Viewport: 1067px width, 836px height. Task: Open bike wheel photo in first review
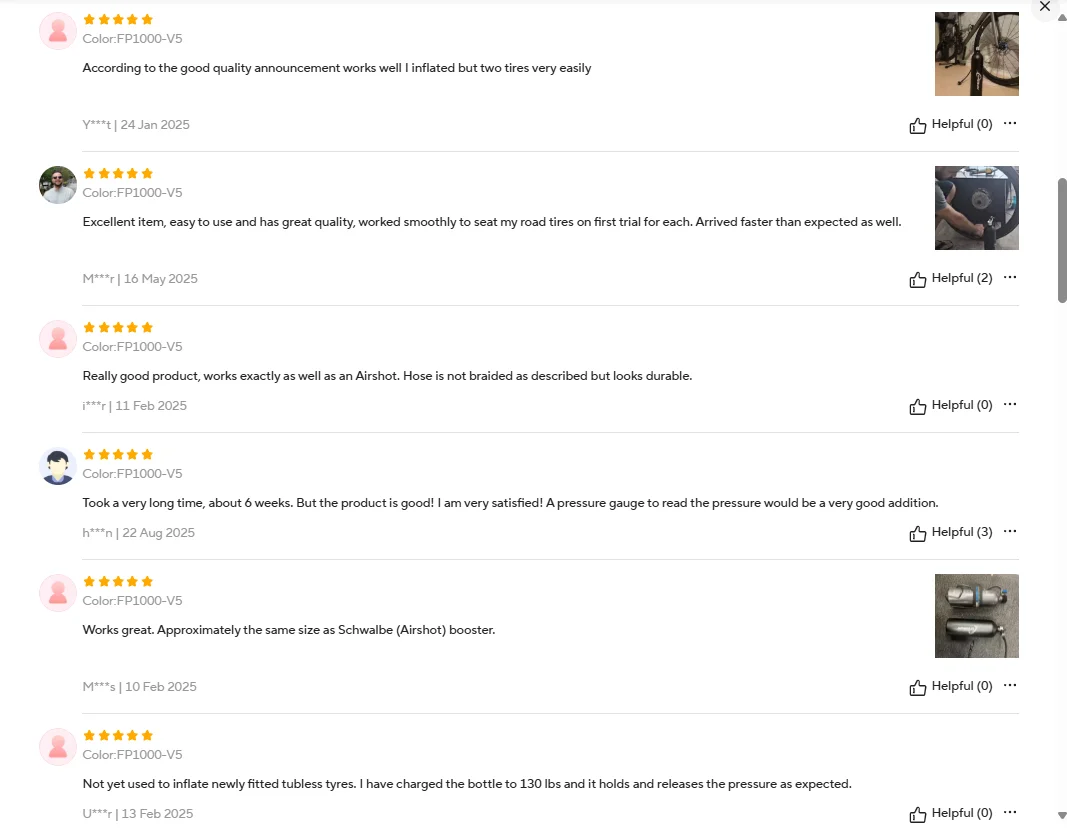pos(976,54)
